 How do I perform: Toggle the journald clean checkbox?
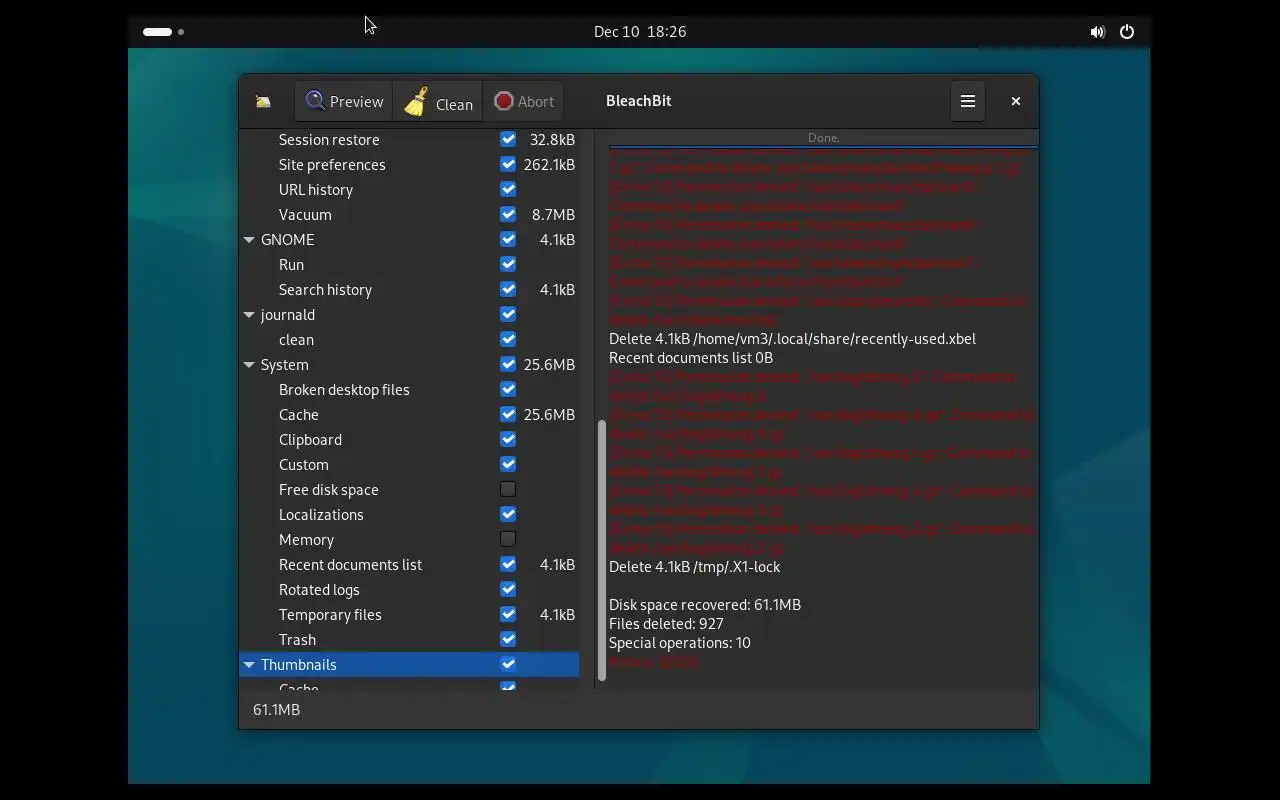508,340
